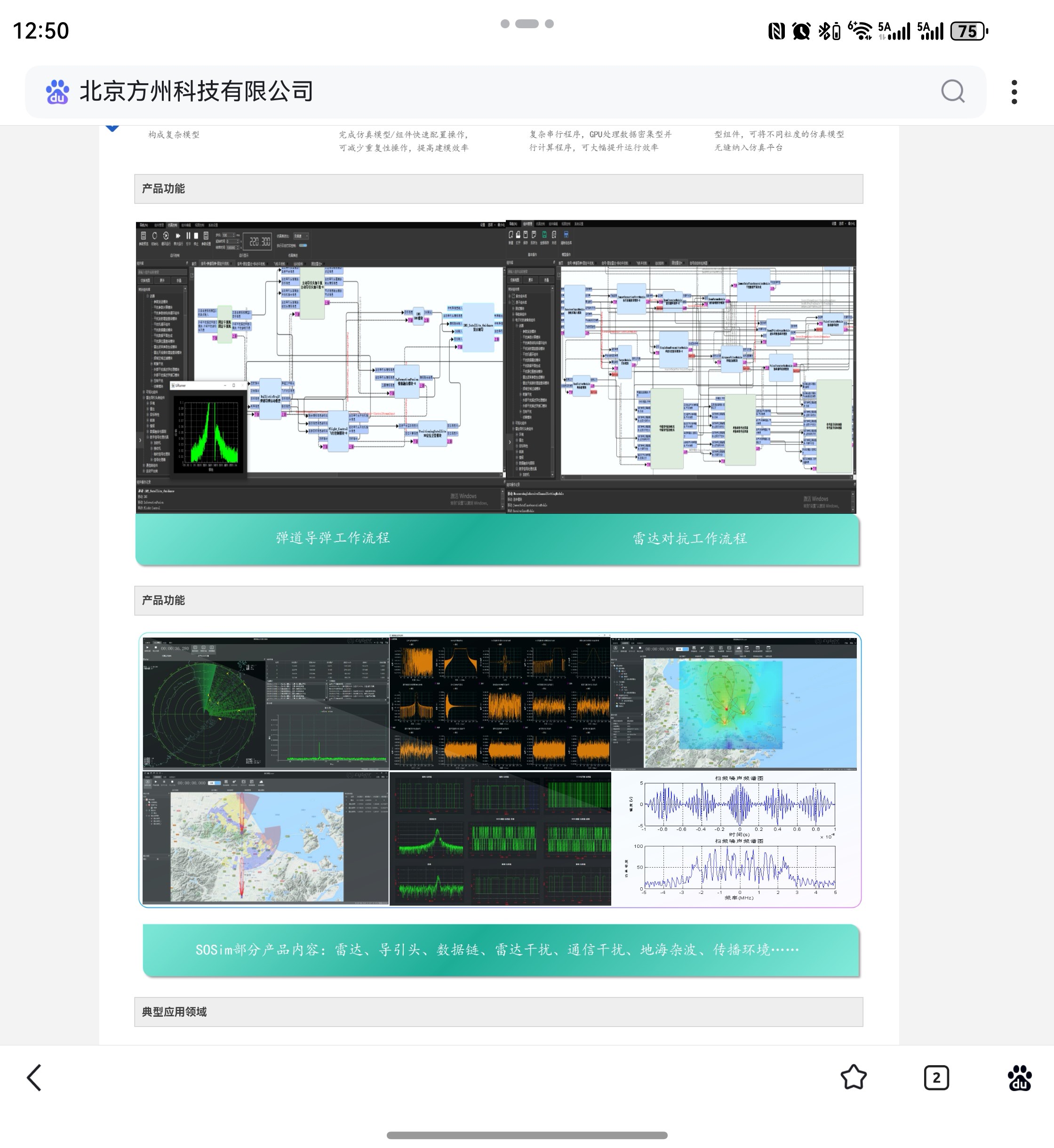The width and height of the screenshot is (1054, 1148).
Task: Tap the Baidu paw logo in address bar
Action: click(x=57, y=92)
